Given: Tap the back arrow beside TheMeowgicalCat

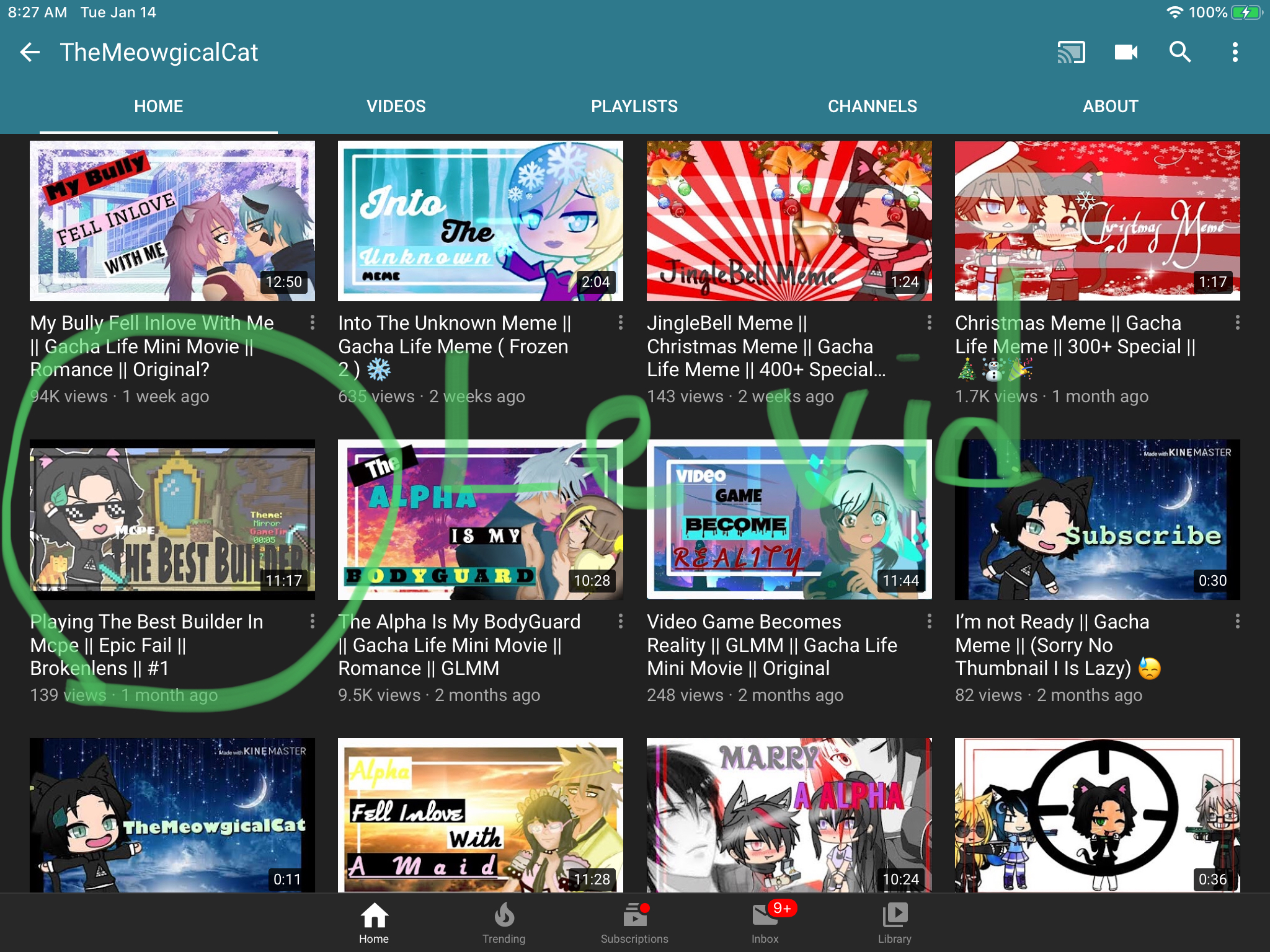Looking at the screenshot, I should (x=30, y=52).
